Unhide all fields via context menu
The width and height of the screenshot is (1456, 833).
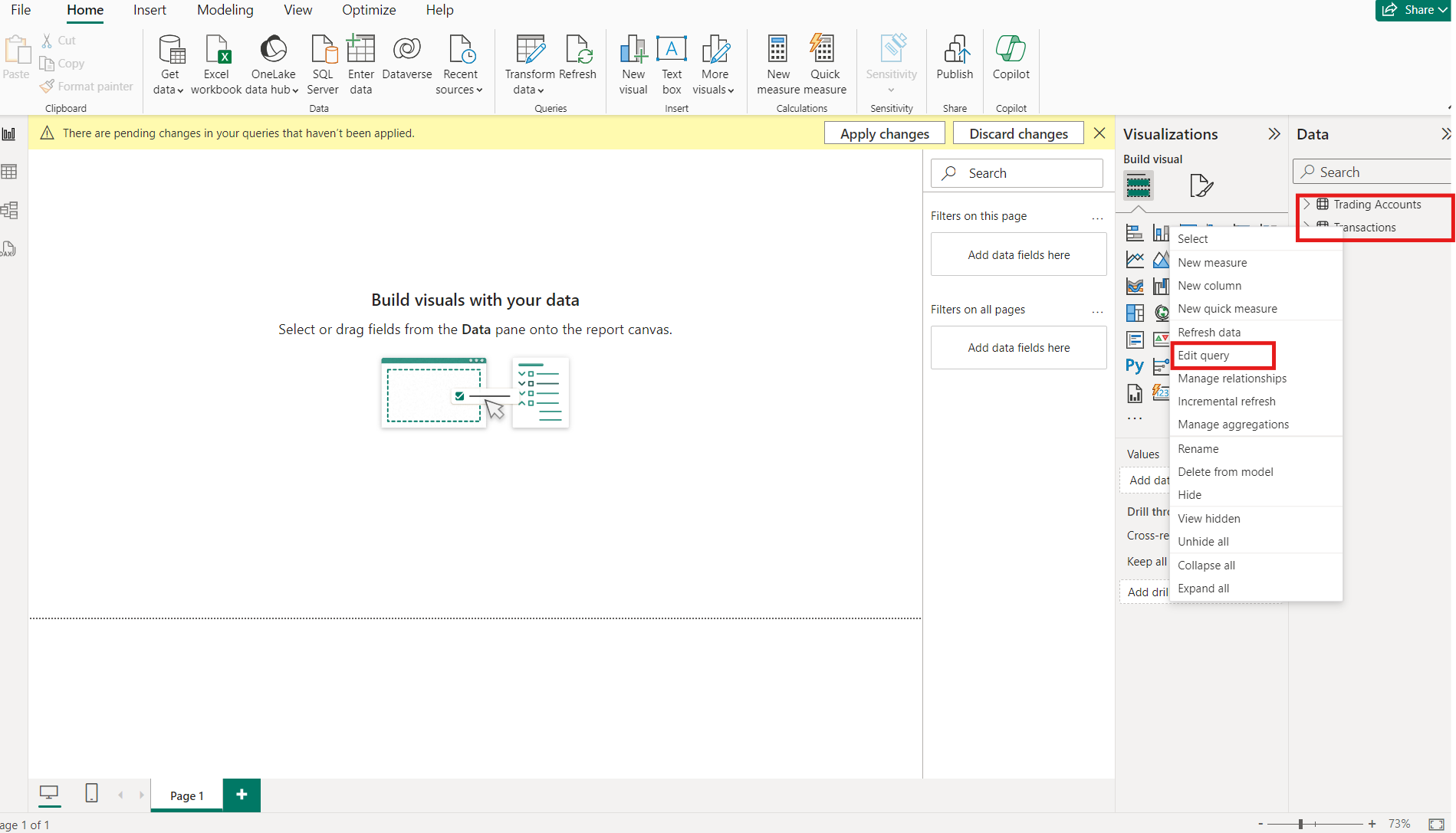coord(1202,541)
